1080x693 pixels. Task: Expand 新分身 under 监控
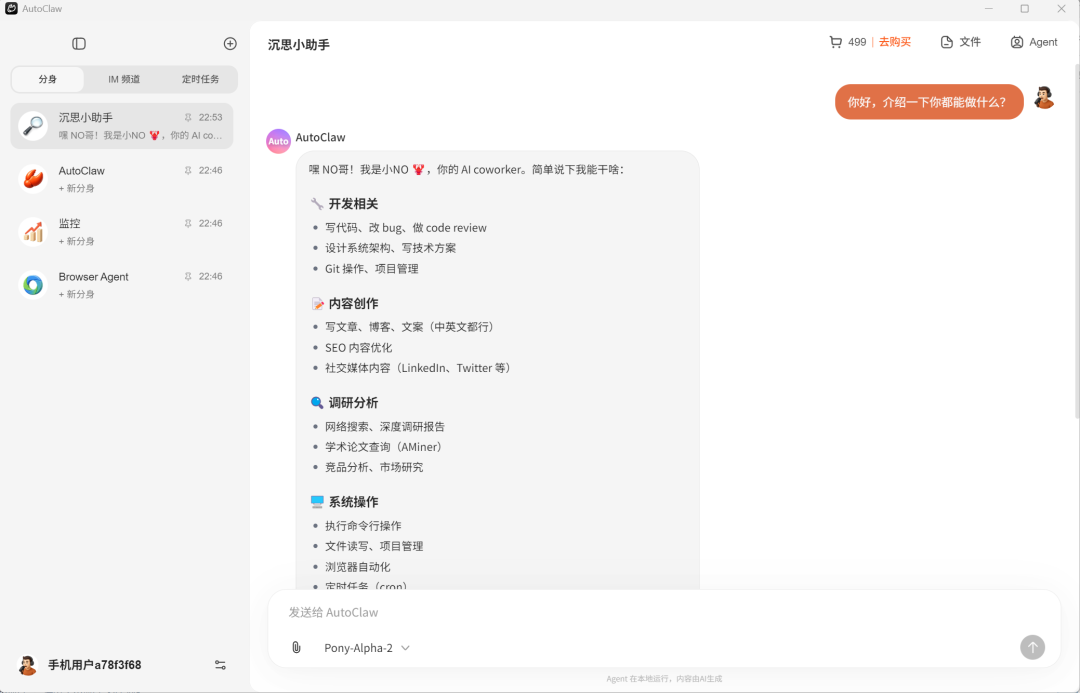[76, 241]
